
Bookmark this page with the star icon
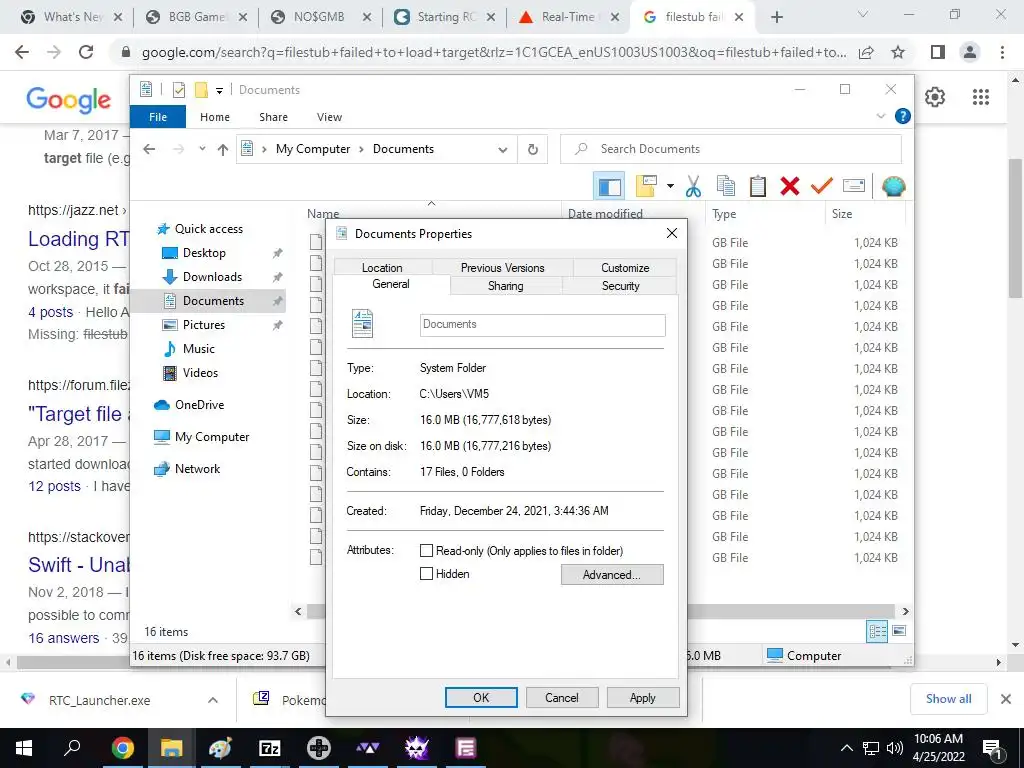click(x=898, y=52)
